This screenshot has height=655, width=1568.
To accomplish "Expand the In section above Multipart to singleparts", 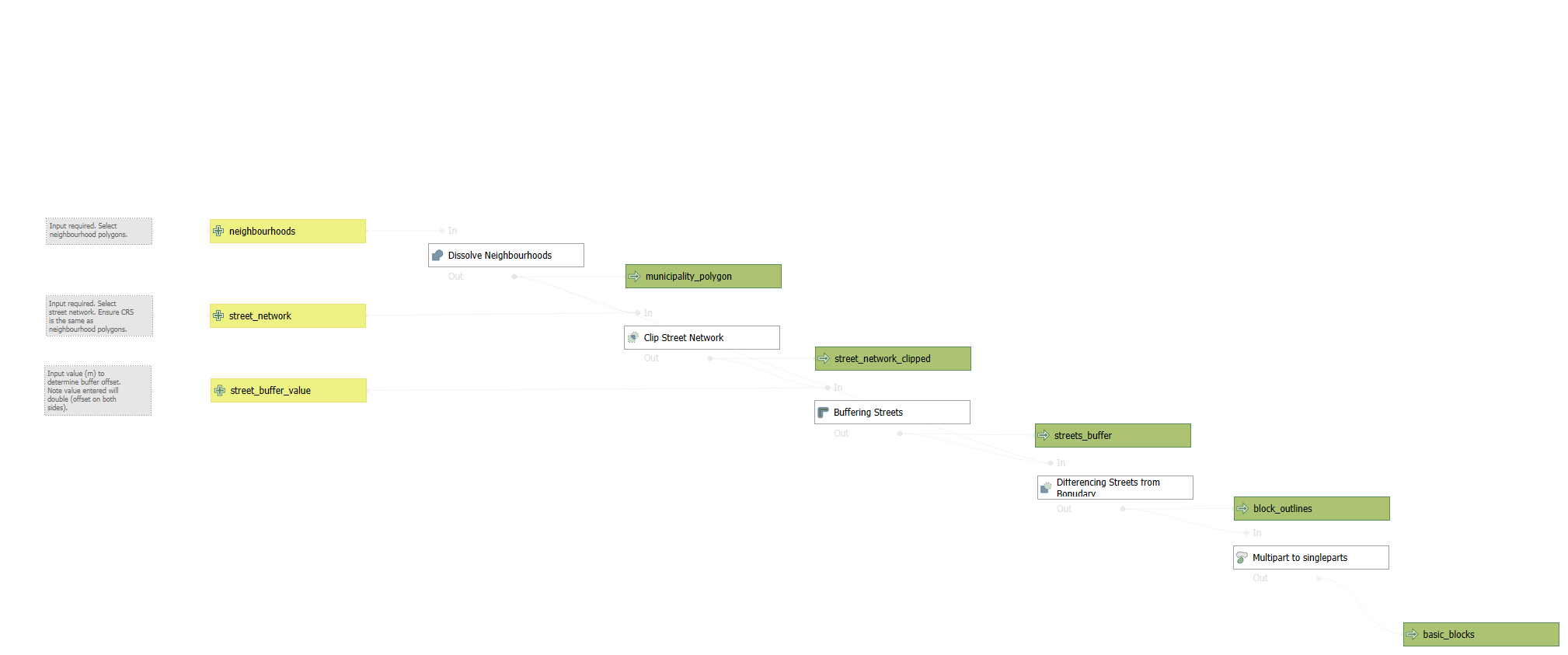I will (x=1257, y=533).
